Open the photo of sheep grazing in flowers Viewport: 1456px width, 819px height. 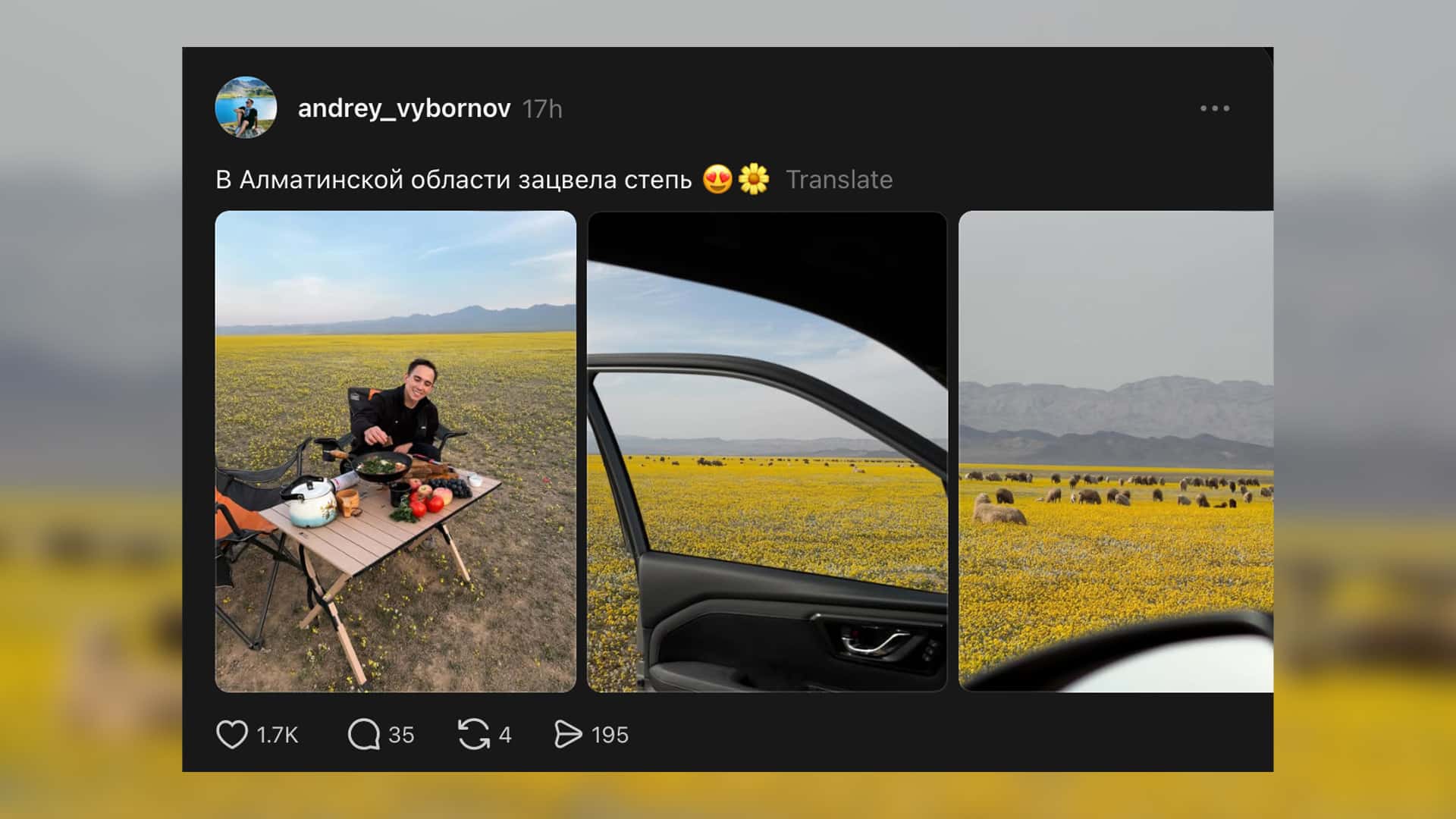1116,451
